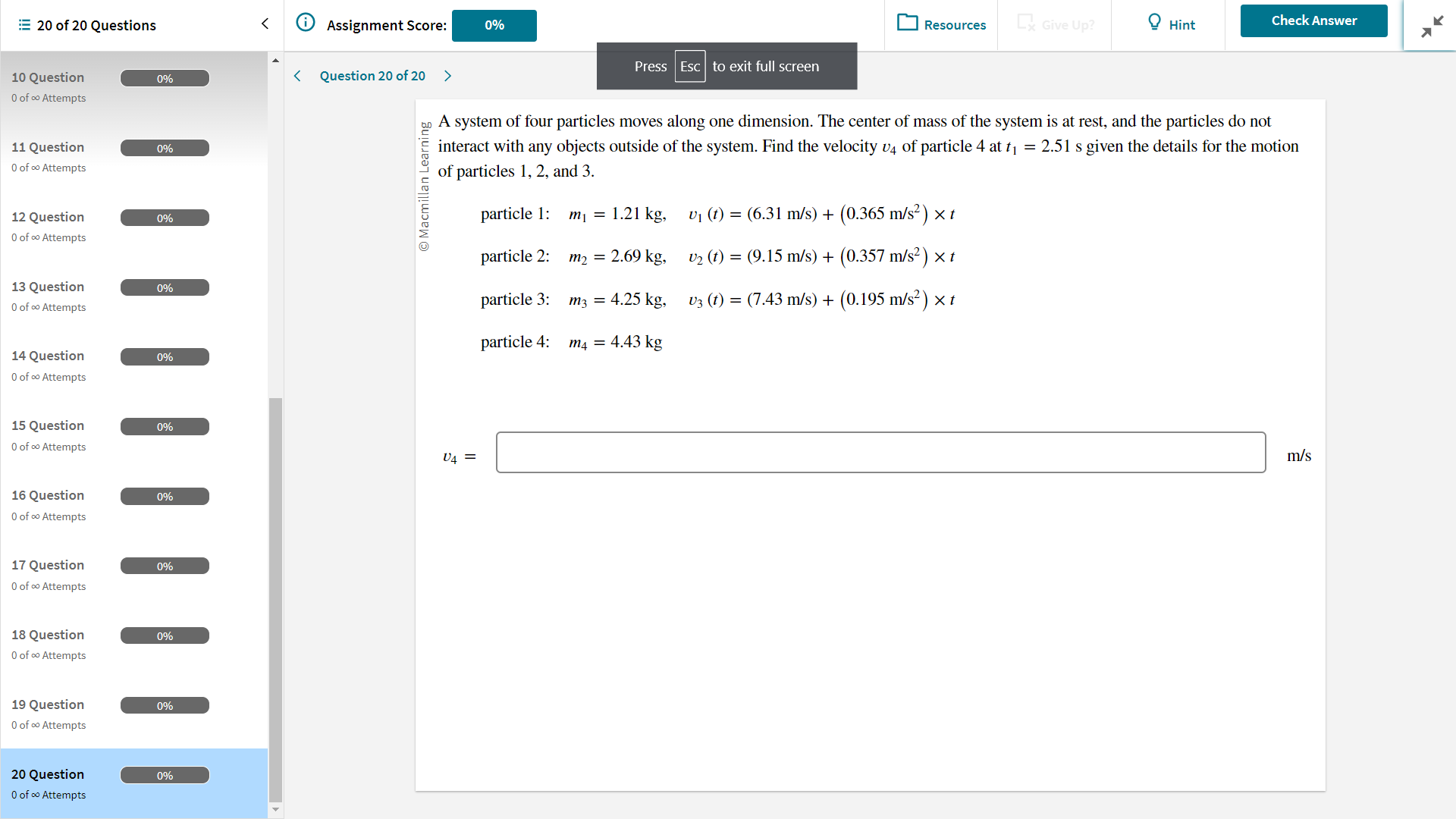This screenshot has height=819, width=1456.
Task: Open 18 Question from the list
Action: (x=48, y=635)
